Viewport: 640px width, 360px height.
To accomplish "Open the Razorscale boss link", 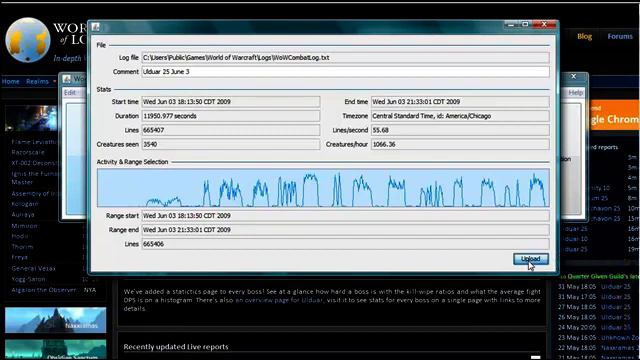I will (x=28, y=152).
